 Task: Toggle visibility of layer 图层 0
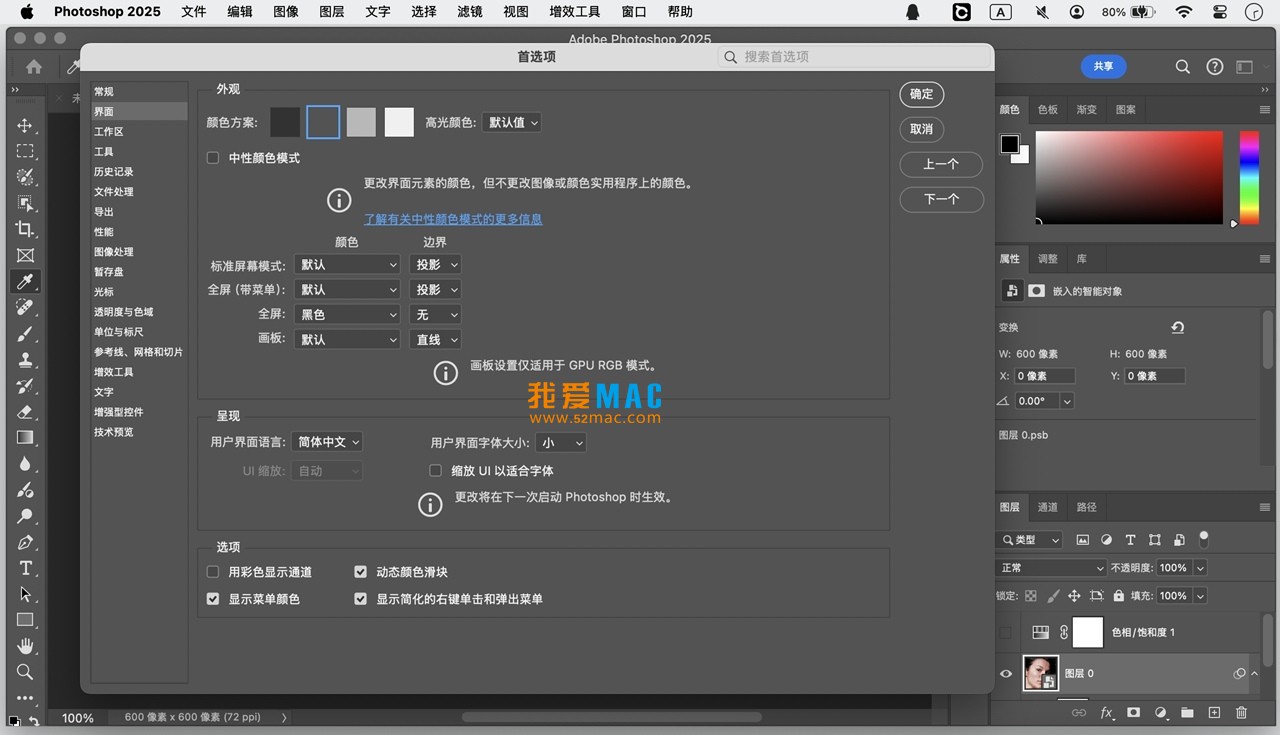click(1006, 673)
